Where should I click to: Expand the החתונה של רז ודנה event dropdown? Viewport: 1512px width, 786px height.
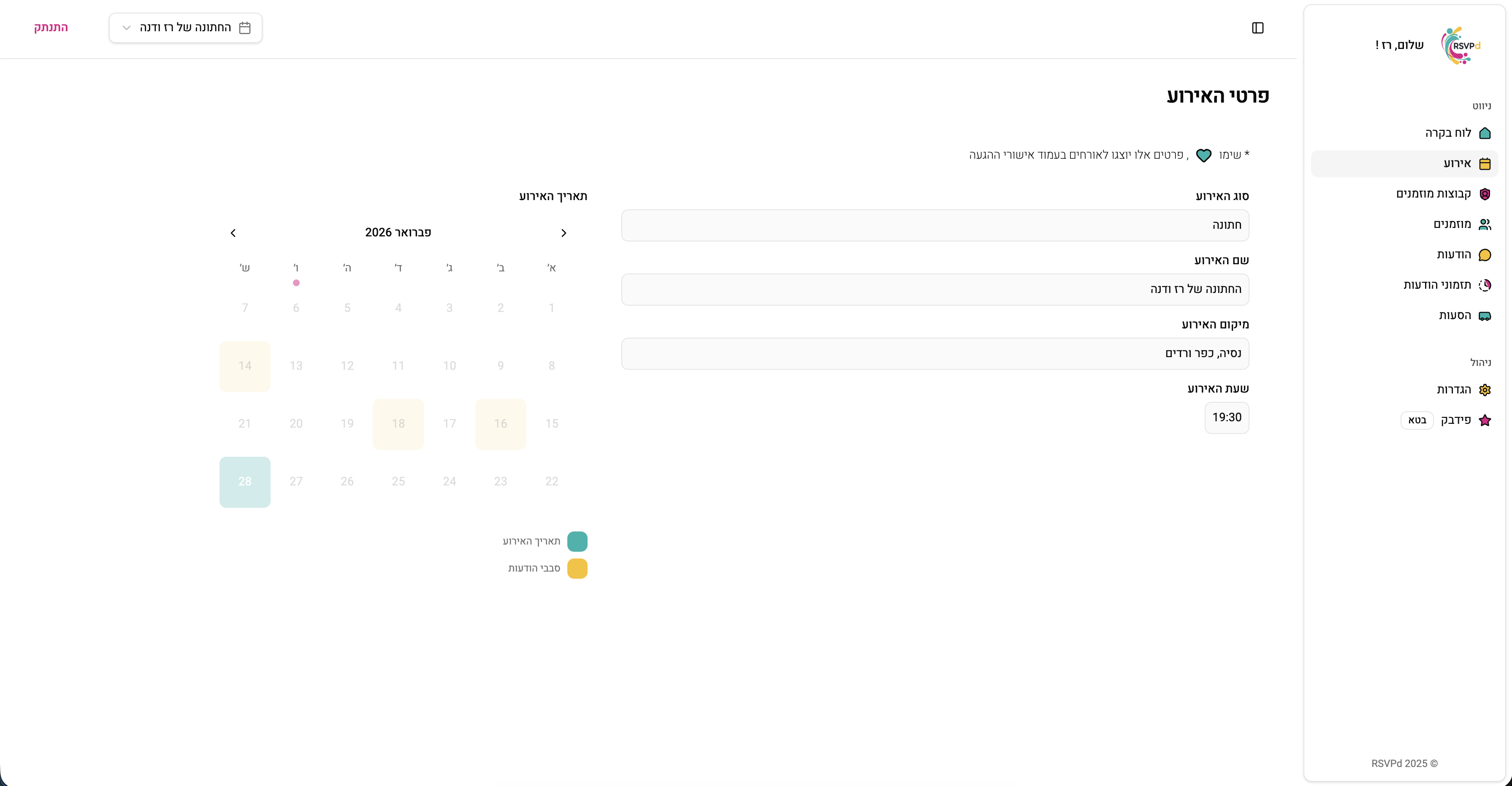(185, 27)
